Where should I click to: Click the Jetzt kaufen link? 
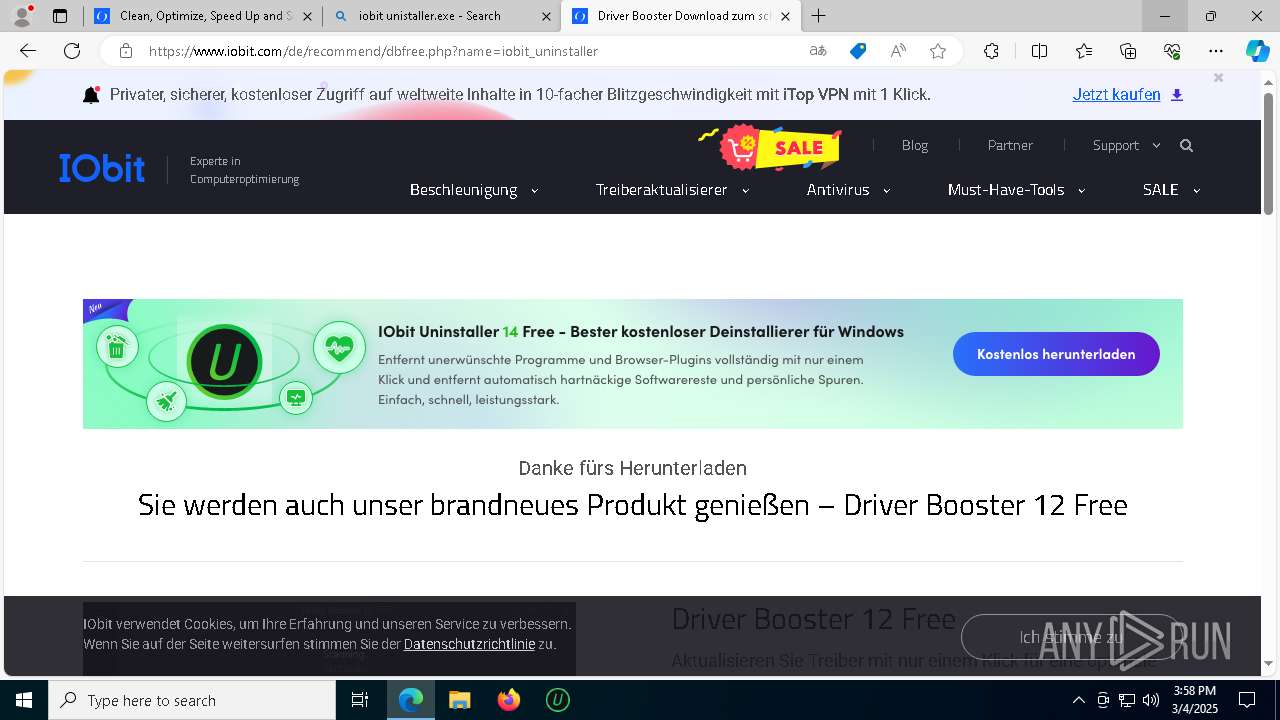[x=1116, y=95]
